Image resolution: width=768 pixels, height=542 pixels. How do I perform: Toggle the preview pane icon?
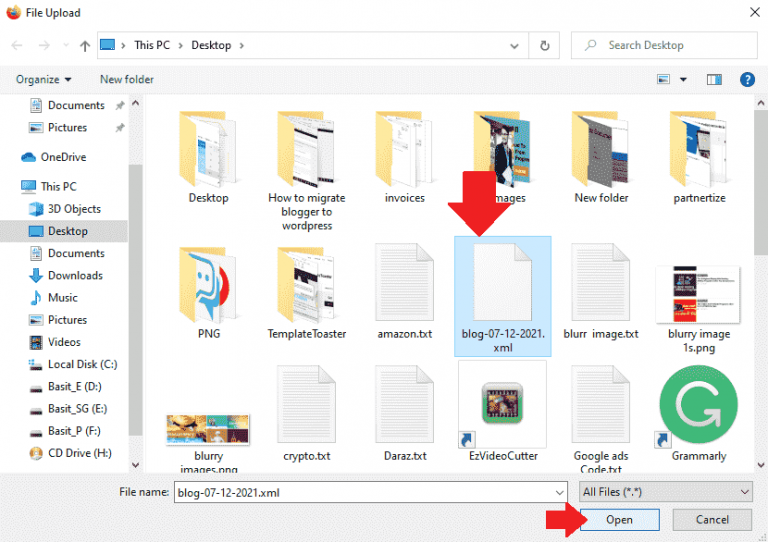(x=714, y=79)
